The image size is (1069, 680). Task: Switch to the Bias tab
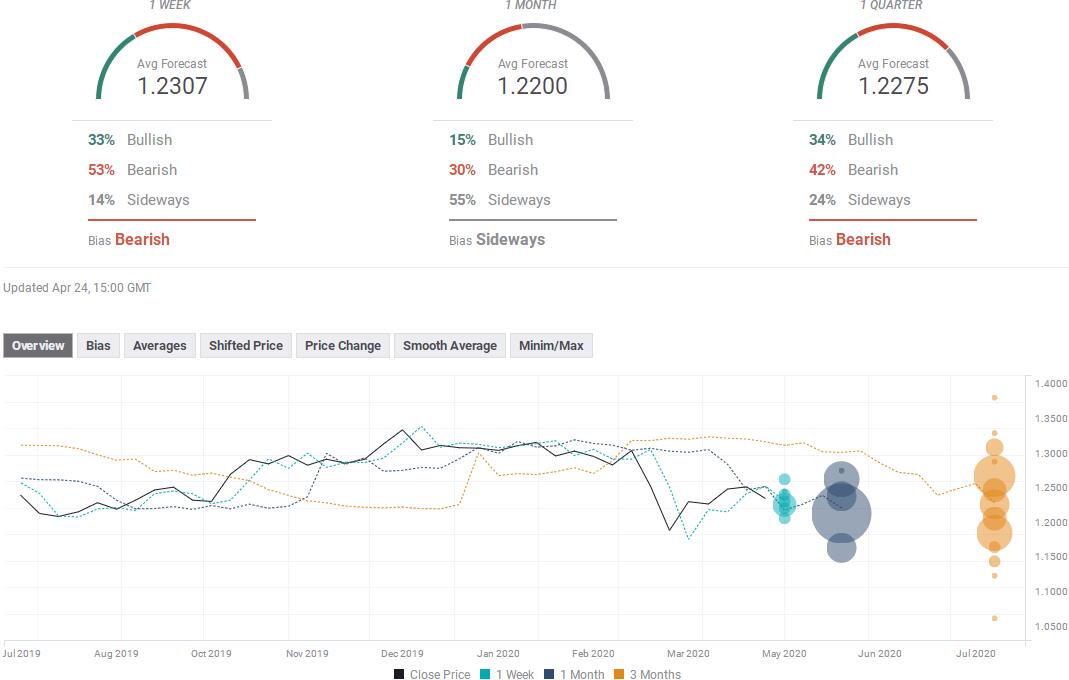(98, 346)
